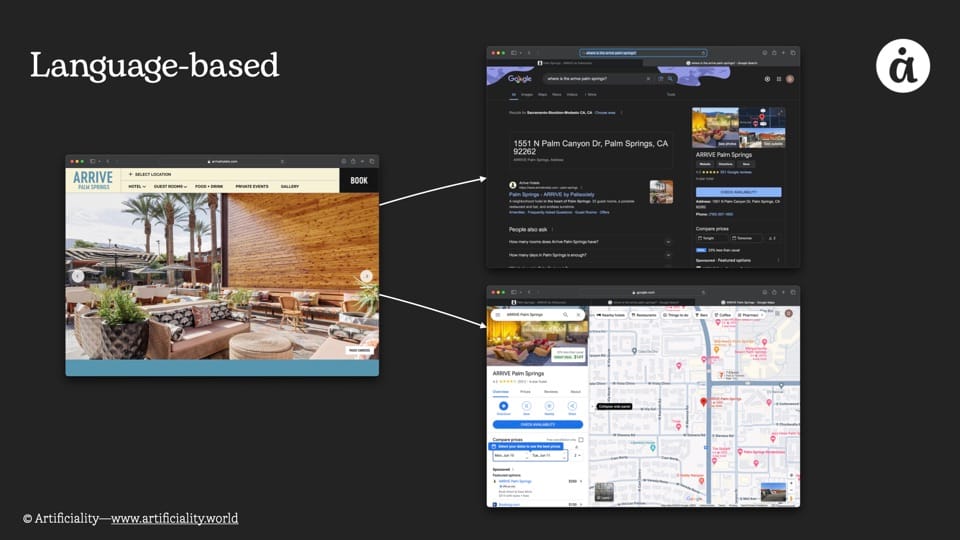The height and width of the screenshot is (540, 960).
Task: Click the Directions icon in Maps panel
Action: 503,406
